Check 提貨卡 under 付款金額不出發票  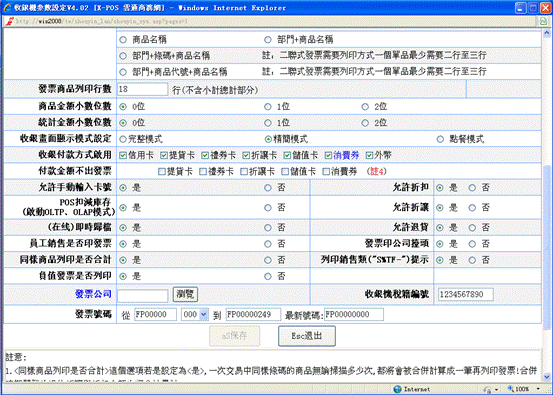point(162,172)
